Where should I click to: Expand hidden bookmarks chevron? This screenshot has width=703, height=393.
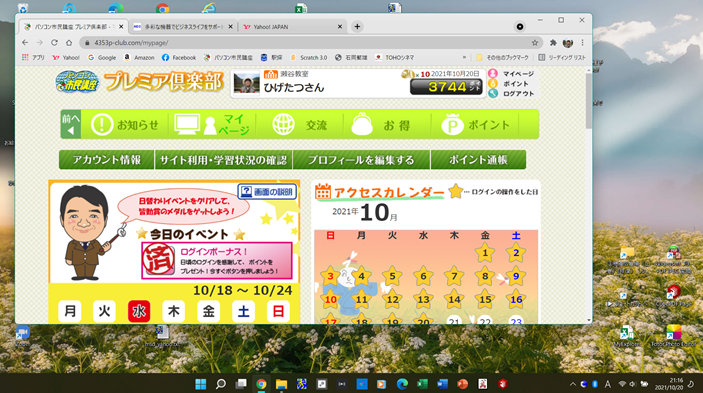pos(464,57)
